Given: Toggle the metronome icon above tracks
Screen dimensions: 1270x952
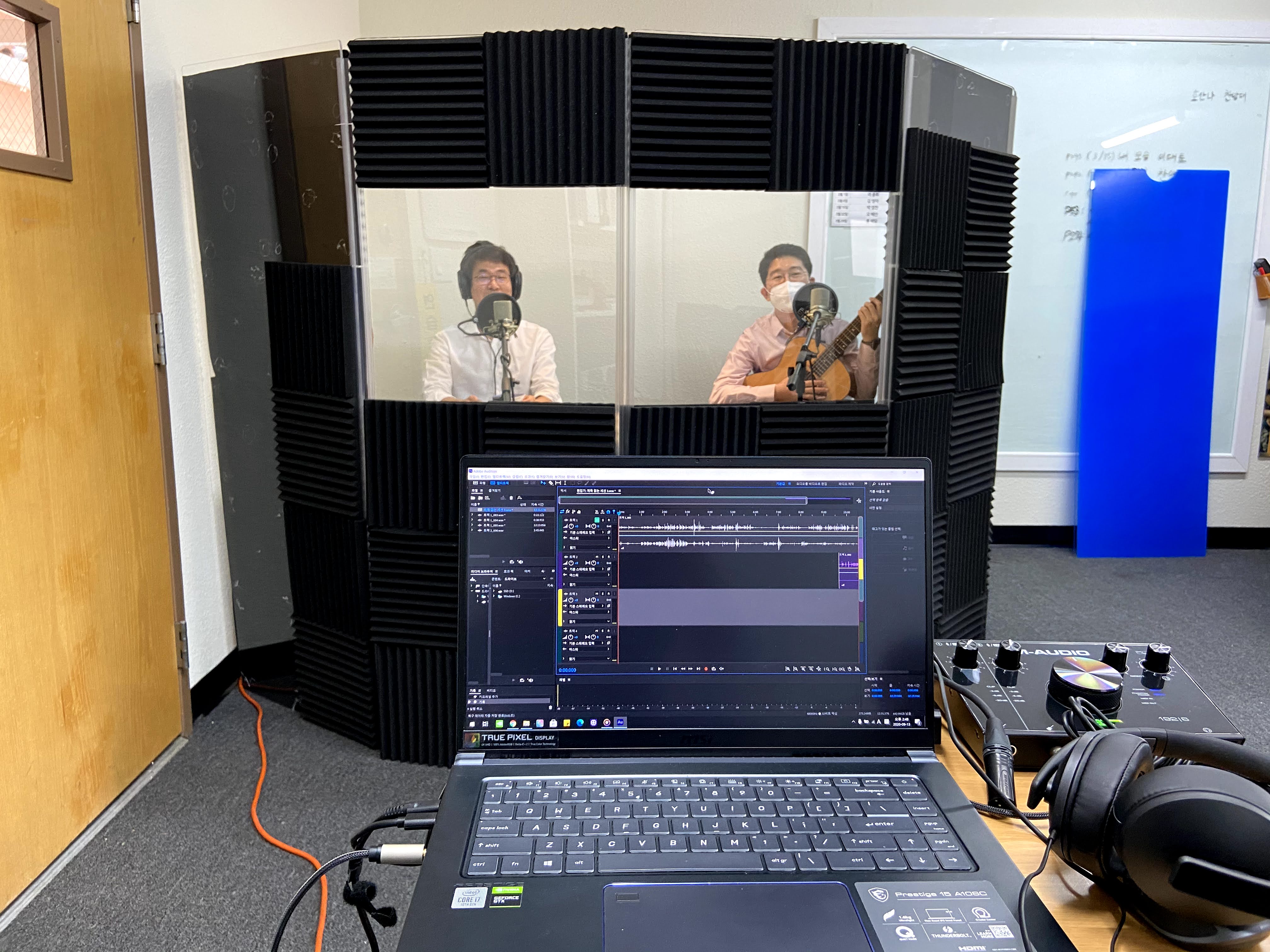Looking at the screenshot, I should point(597,512).
